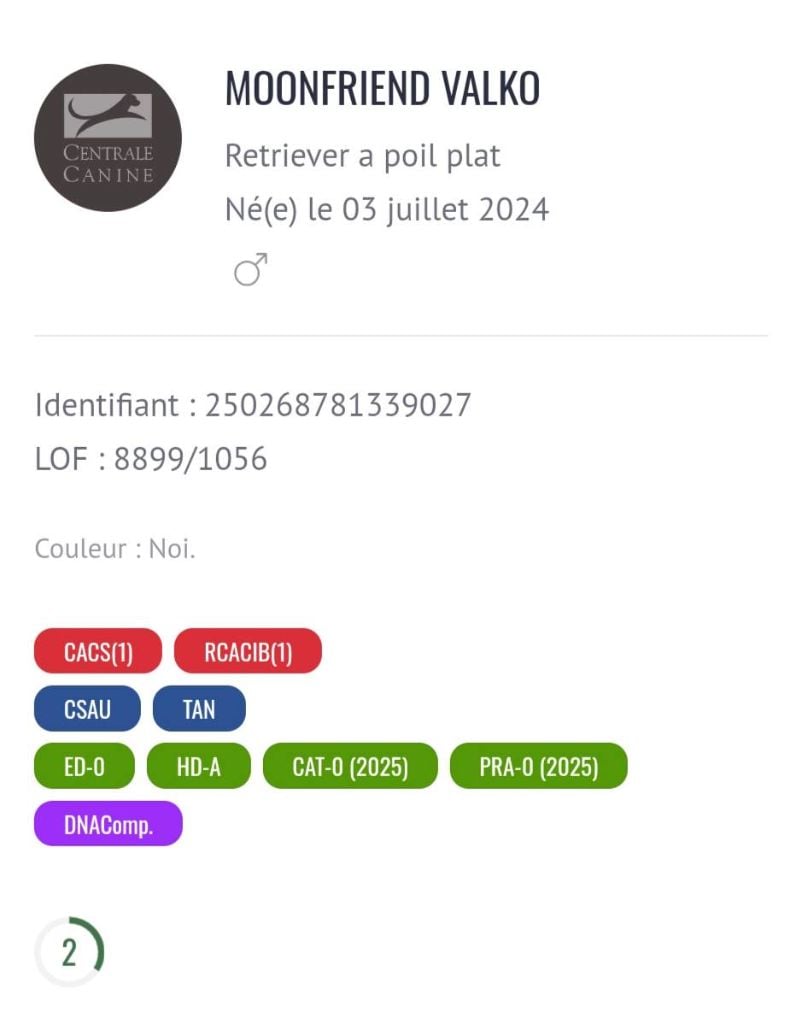The height and width of the screenshot is (1024, 802).
Task: Click the horizontal divider below the header
Action: pyautogui.click(x=401, y=336)
